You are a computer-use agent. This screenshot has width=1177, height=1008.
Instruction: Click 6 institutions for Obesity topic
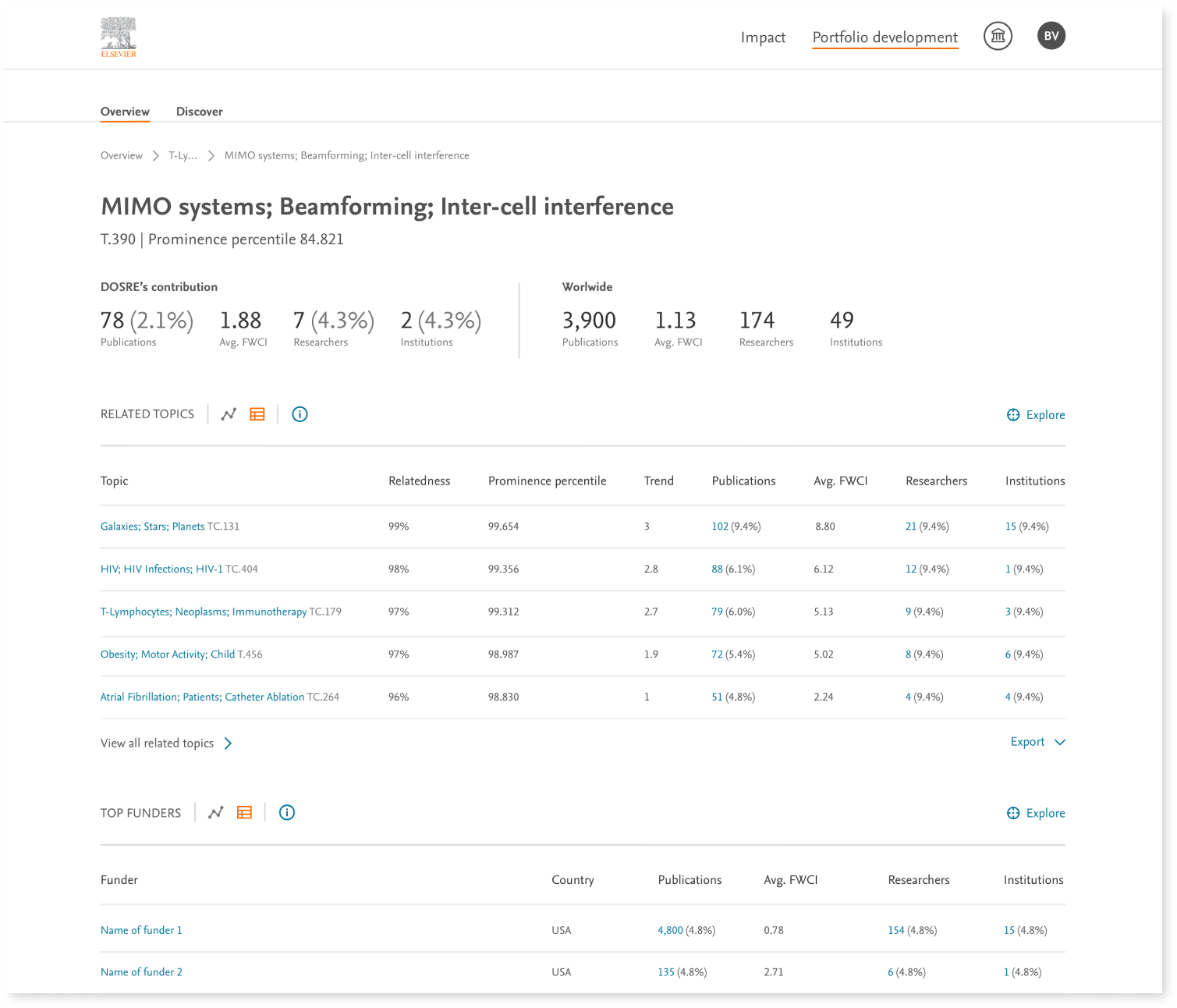click(1008, 655)
